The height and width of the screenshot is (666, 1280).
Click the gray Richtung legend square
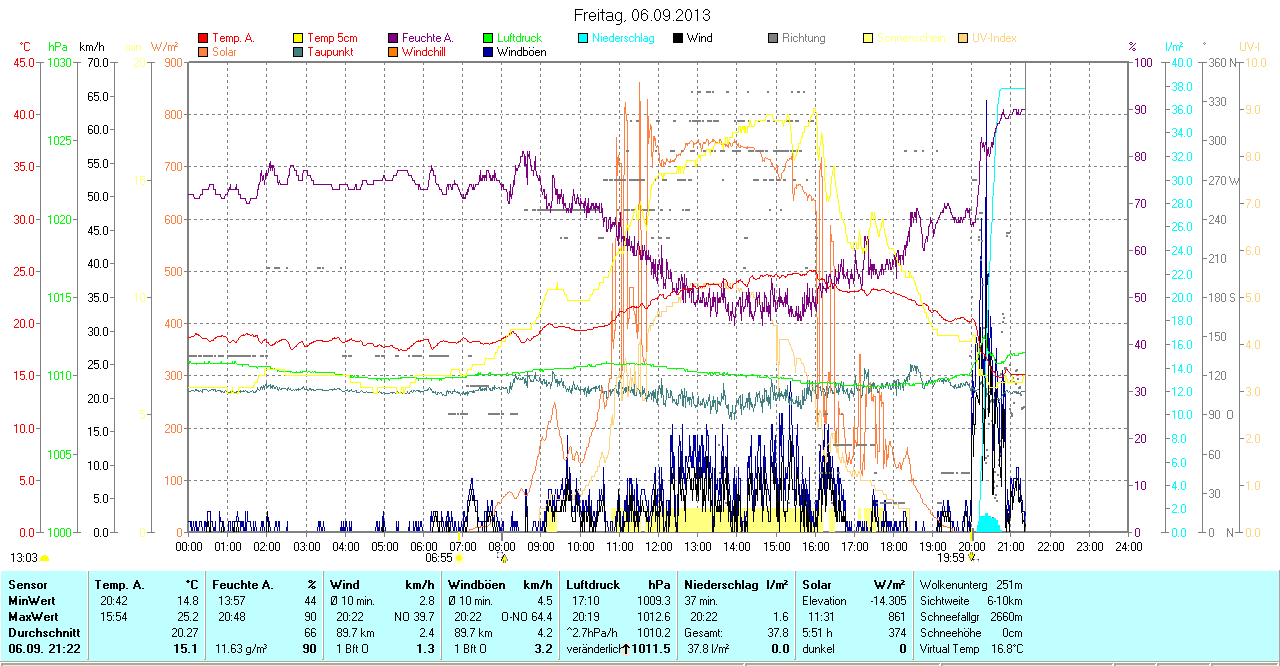[773, 38]
